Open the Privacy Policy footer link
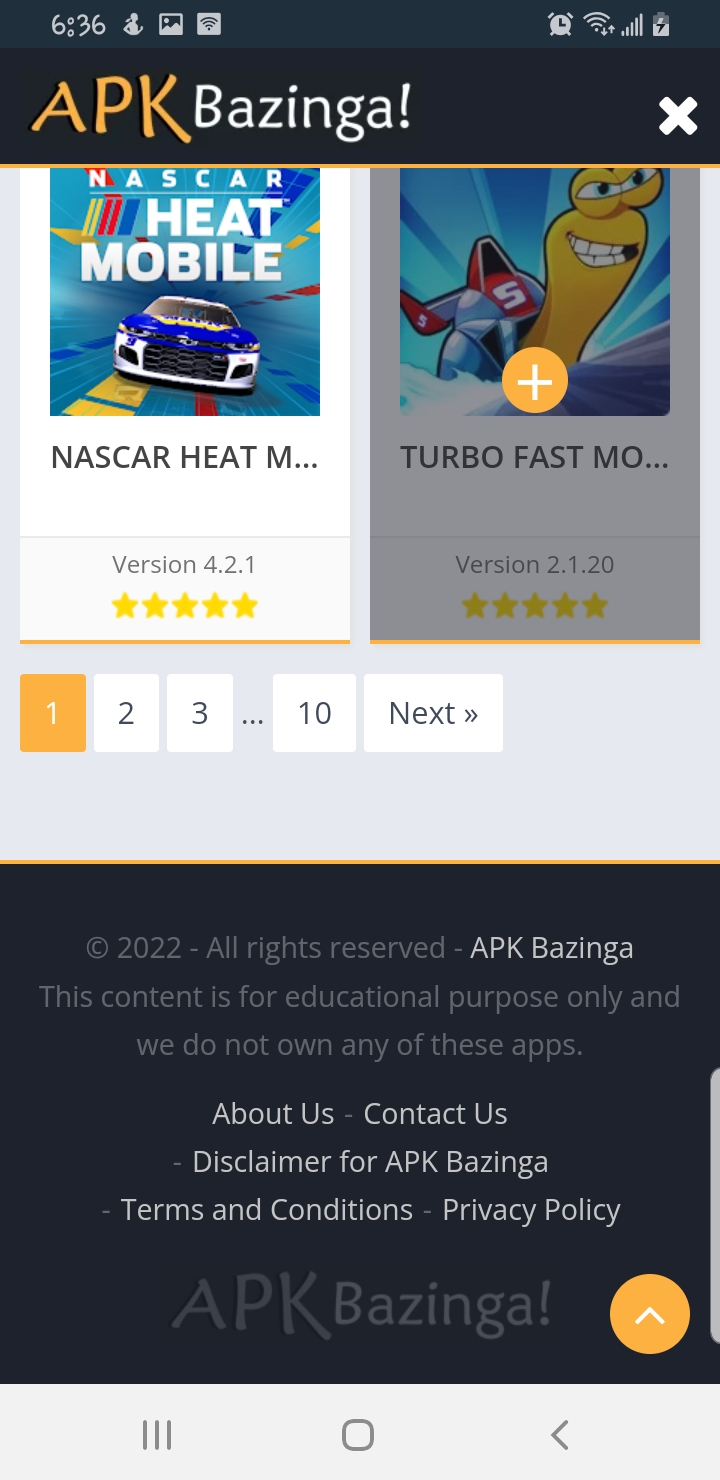Viewport: 720px width, 1480px height. pyautogui.click(x=531, y=1210)
